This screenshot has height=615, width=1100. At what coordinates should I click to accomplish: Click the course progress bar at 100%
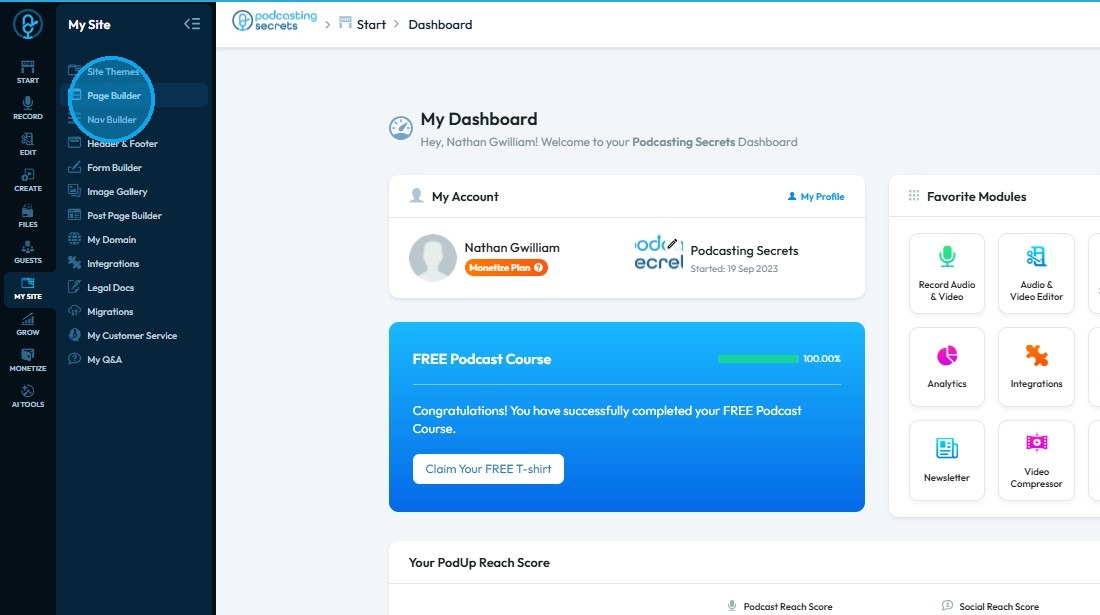coord(758,359)
